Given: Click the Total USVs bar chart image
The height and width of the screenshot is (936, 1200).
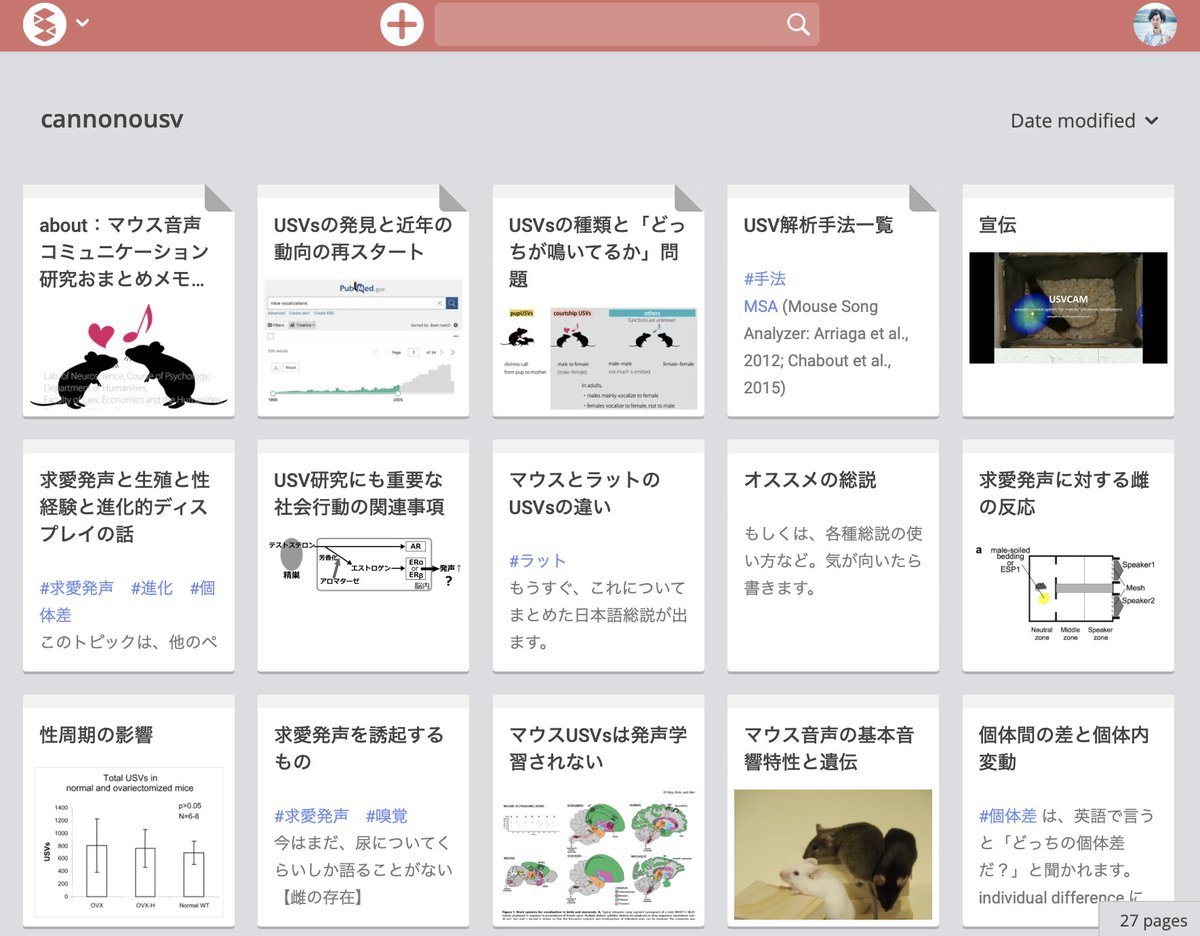Looking at the screenshot, I should click(129, 842).
